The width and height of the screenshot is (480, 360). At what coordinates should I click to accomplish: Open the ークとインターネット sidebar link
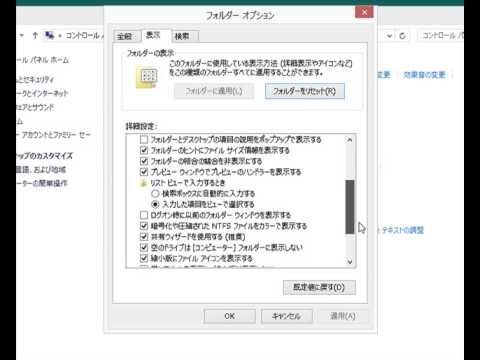point(42,93)
